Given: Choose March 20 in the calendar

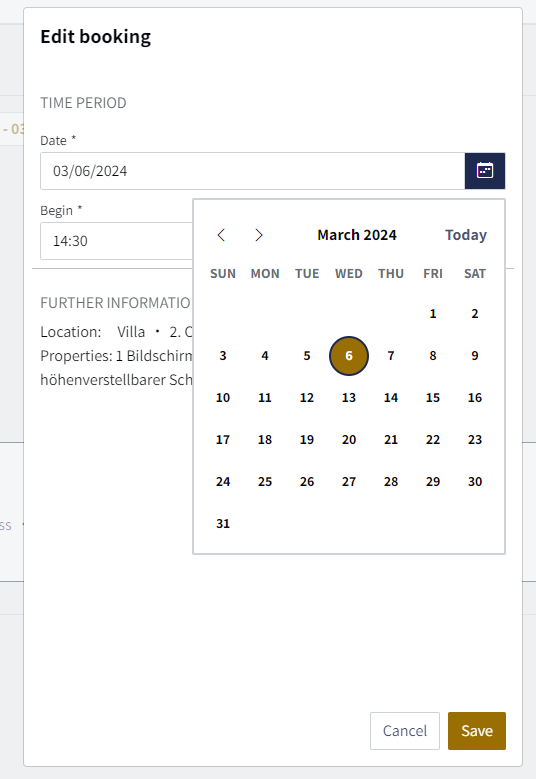Looking at the screenshot, I should coord(349,440).
